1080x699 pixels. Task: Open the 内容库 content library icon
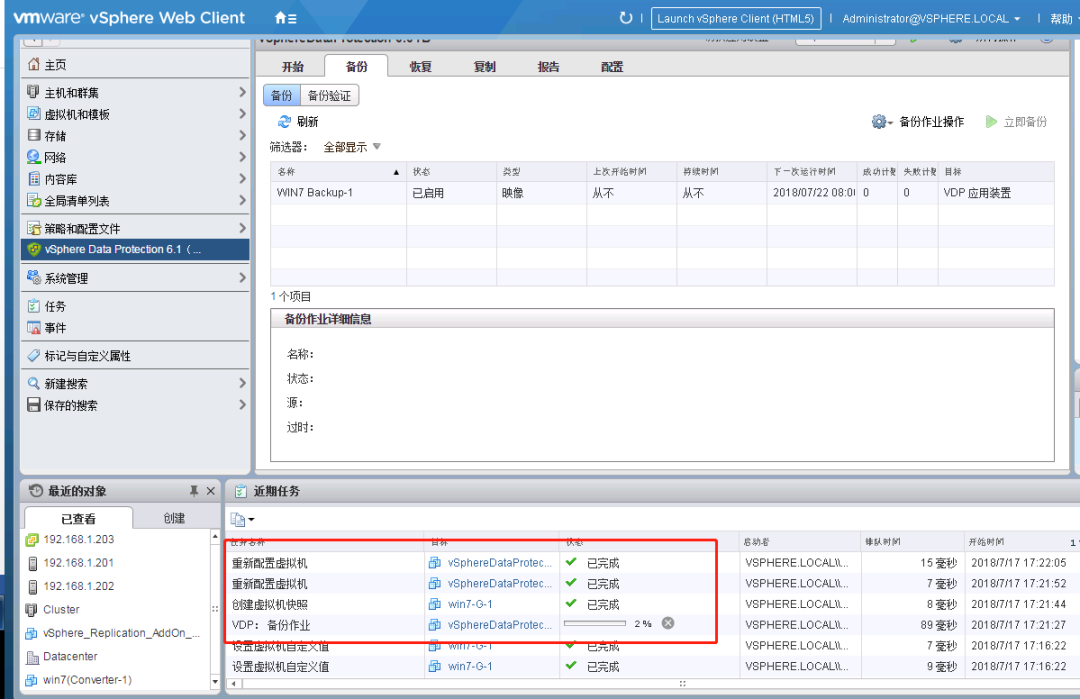coord(33,179)
